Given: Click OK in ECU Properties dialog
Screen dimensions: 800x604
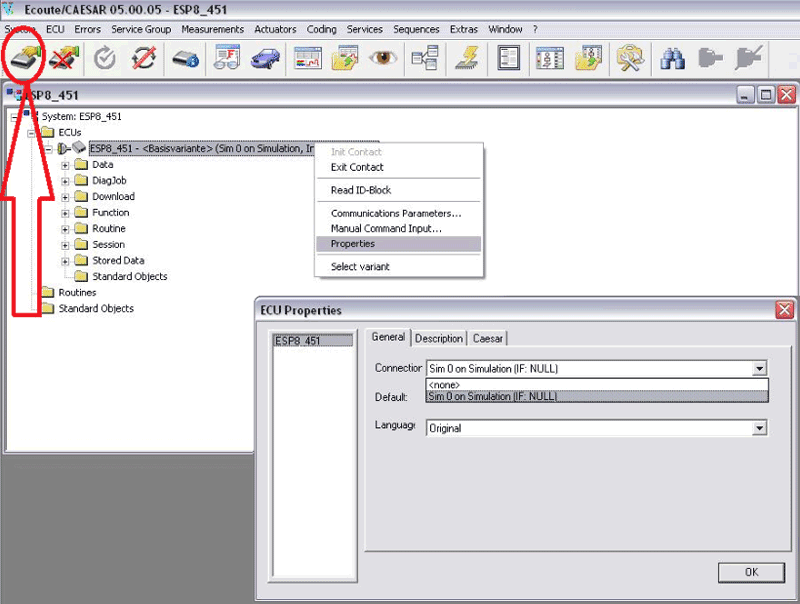Looking at the screenshot, I should click(x=751, y=572).
